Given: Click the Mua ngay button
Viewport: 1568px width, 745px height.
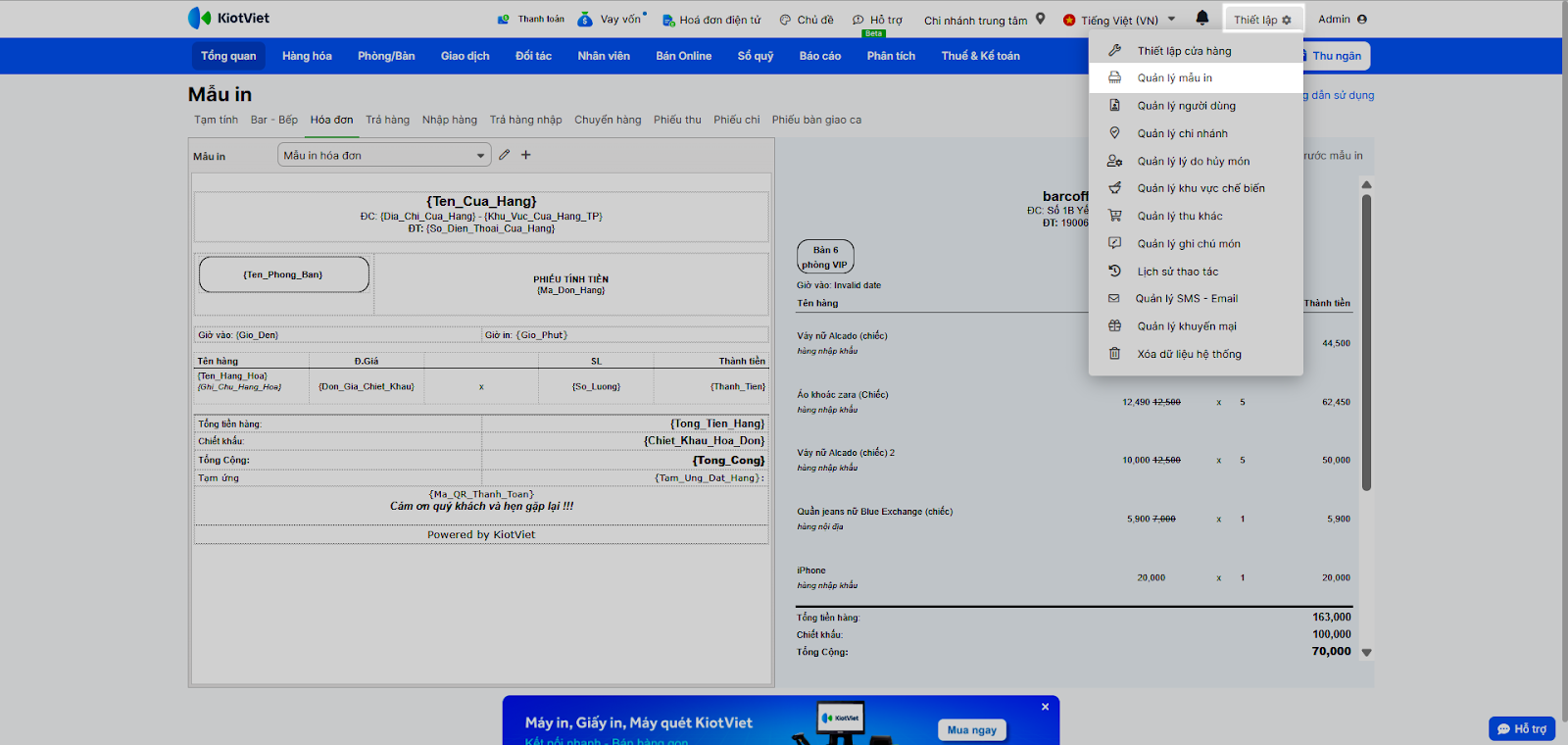Looking at the screenshot, I should [971, 729].
